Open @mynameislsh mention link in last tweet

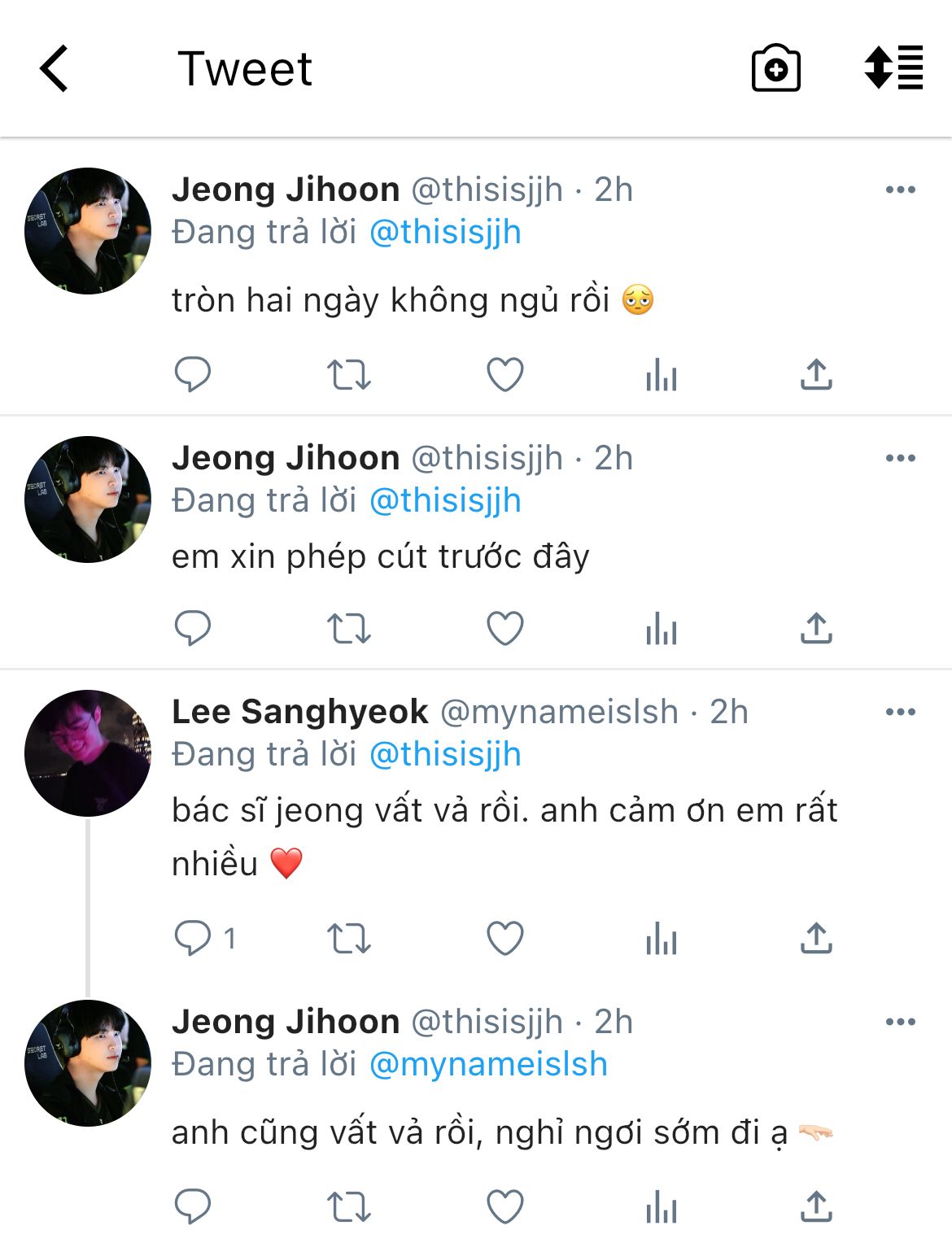[x=488, y=1065]
